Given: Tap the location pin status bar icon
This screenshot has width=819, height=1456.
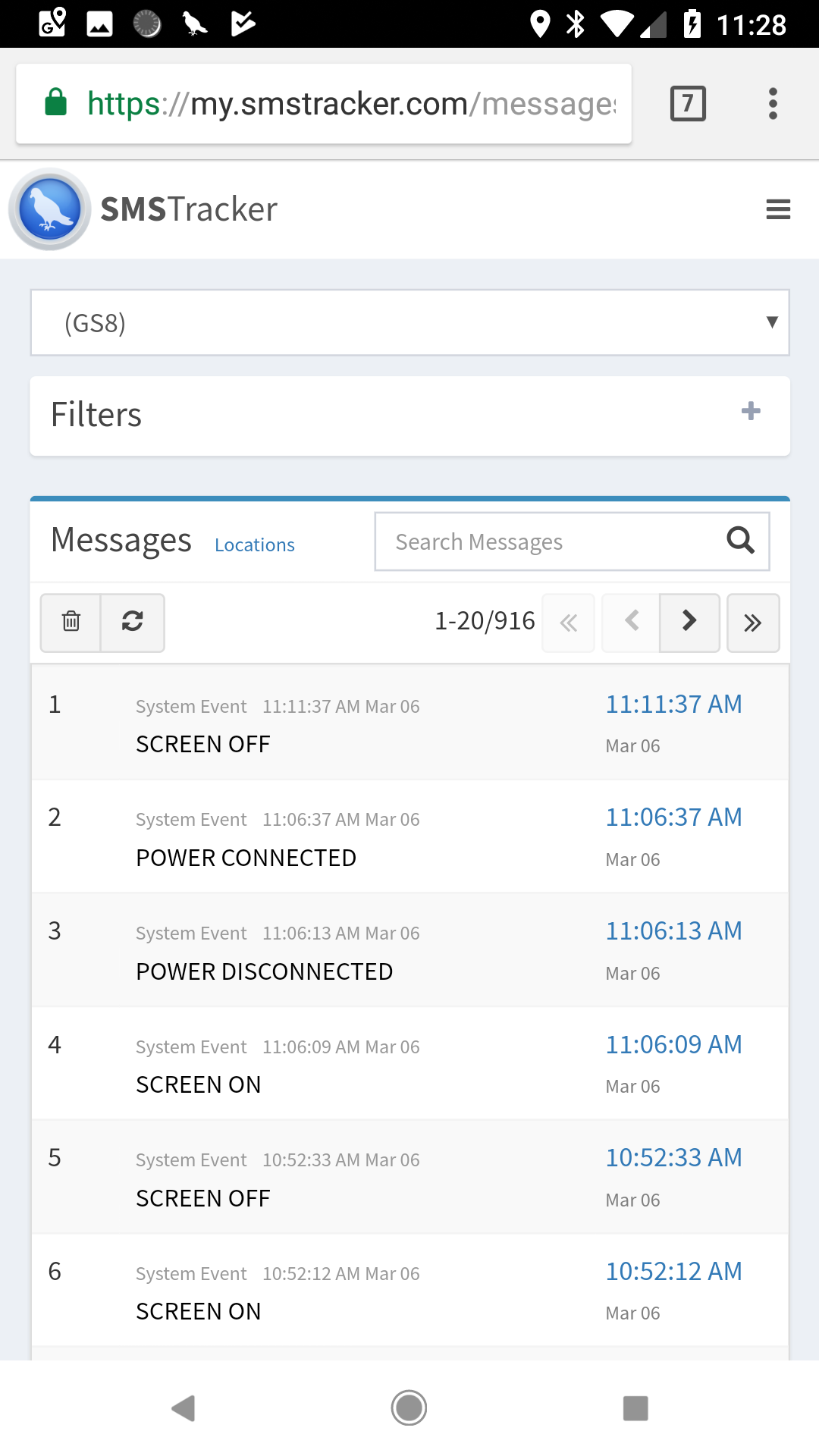Looking at the screenshot, I should (540, 24).
